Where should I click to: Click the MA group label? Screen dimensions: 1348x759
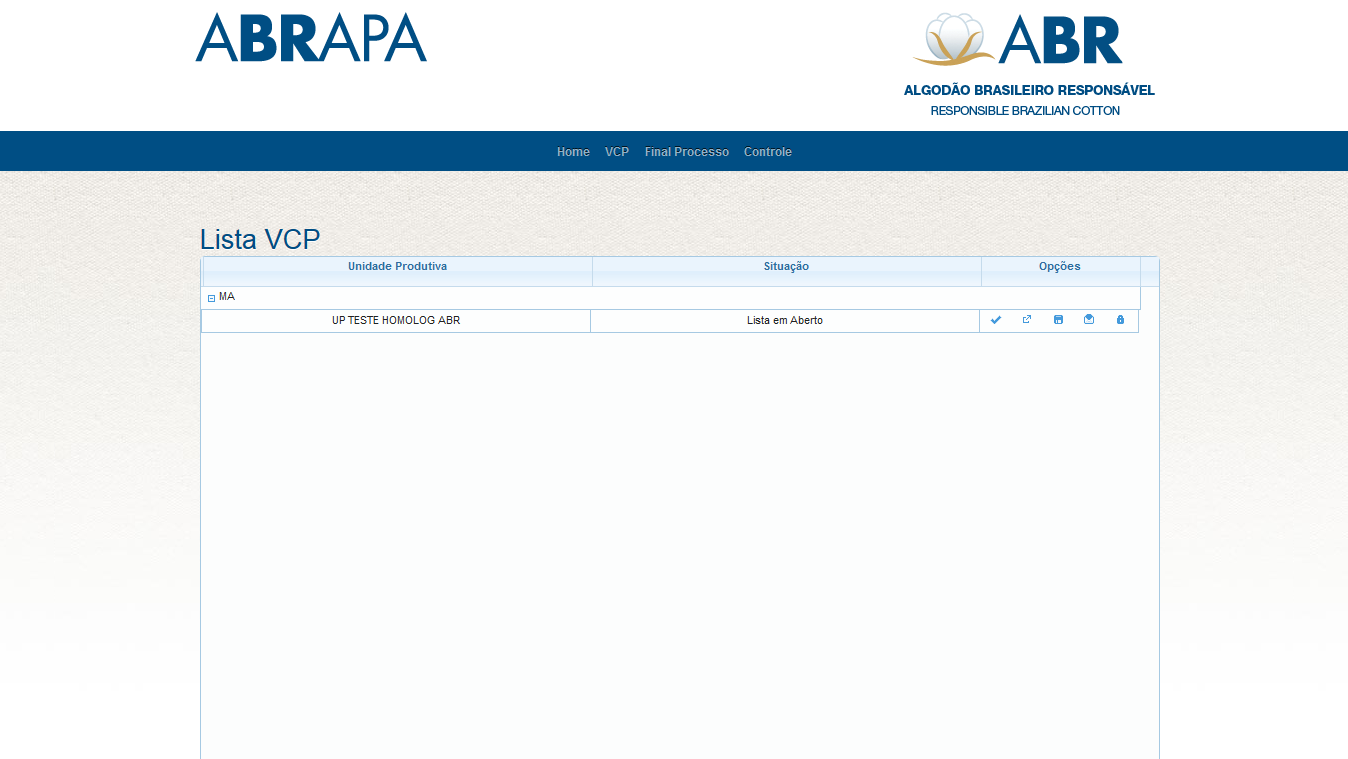227,297
